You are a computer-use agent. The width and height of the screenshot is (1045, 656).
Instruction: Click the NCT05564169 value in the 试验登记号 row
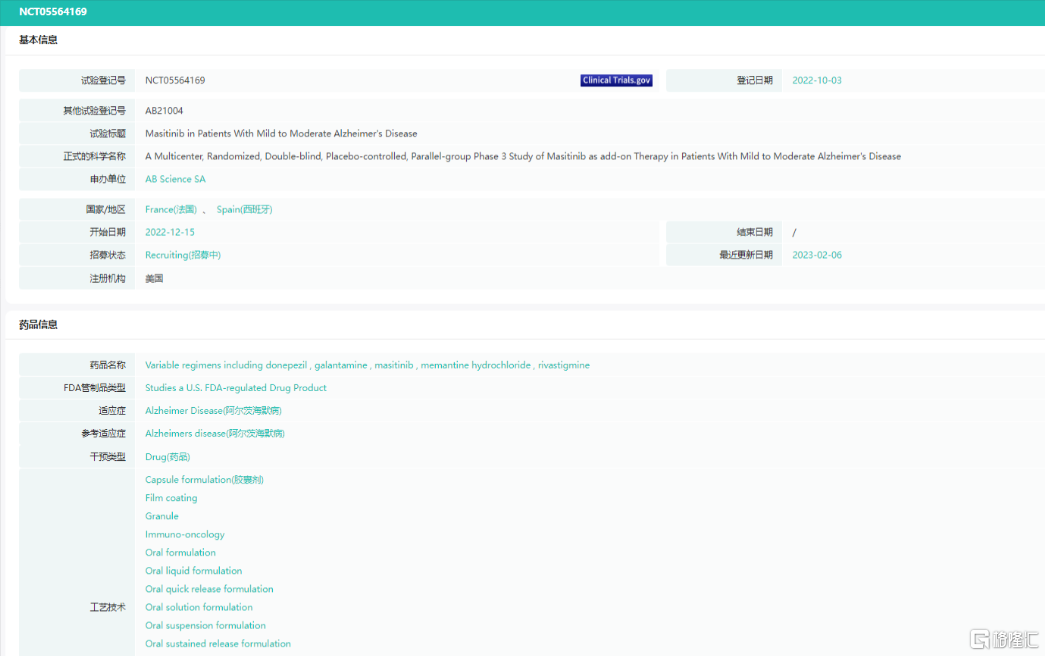click(175, 81)
